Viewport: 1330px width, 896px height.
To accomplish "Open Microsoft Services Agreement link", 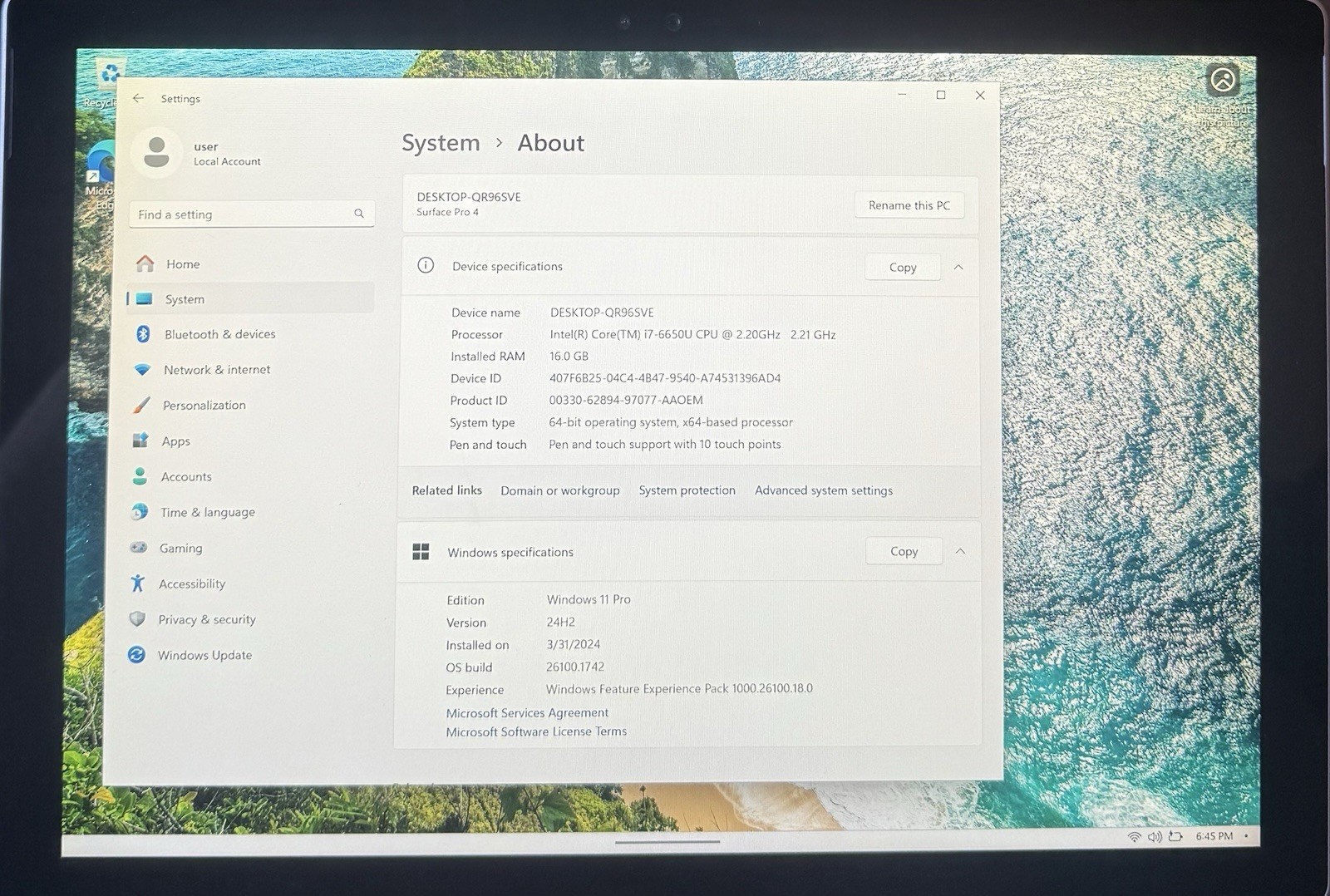I will click(x=527, y=712).
